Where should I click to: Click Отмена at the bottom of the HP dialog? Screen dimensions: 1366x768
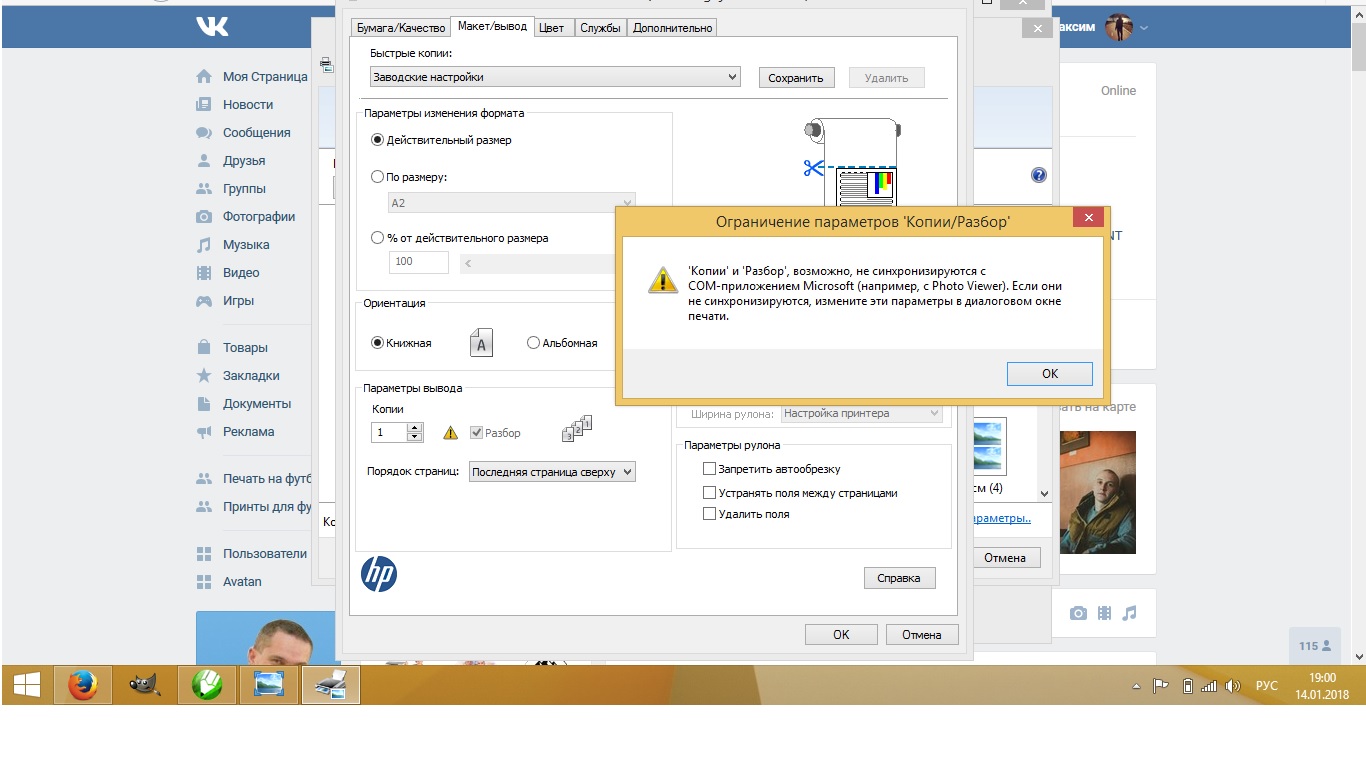[x=922, y=634]
